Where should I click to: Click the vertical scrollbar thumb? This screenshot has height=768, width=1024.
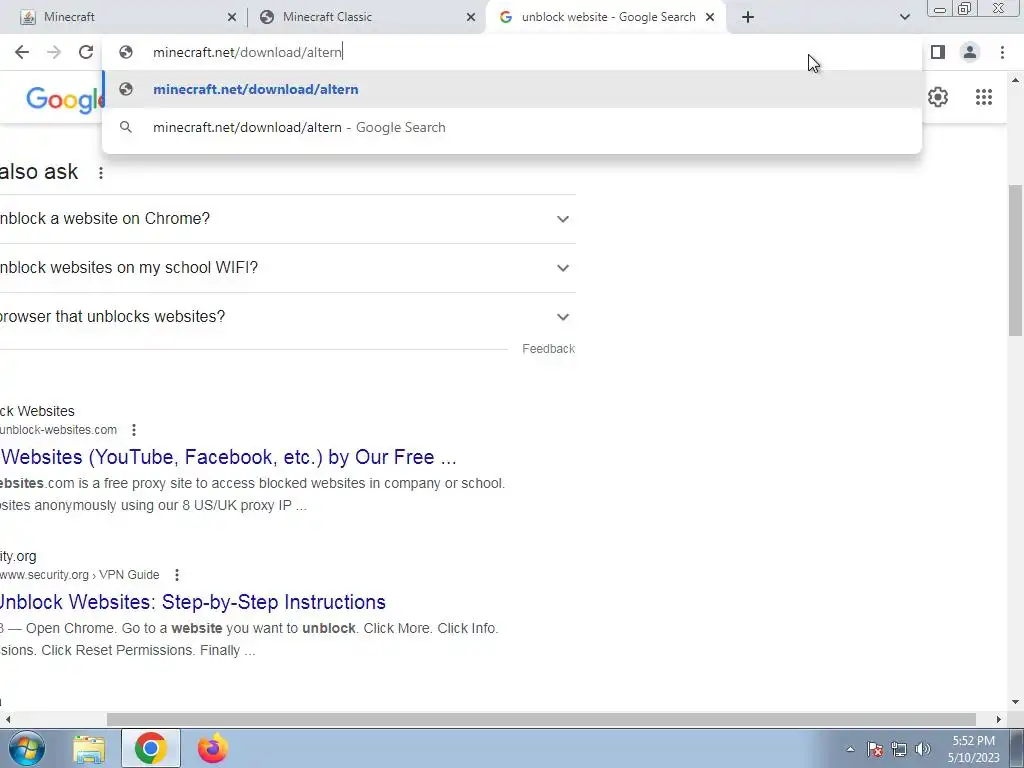(x=1016, y=261)
